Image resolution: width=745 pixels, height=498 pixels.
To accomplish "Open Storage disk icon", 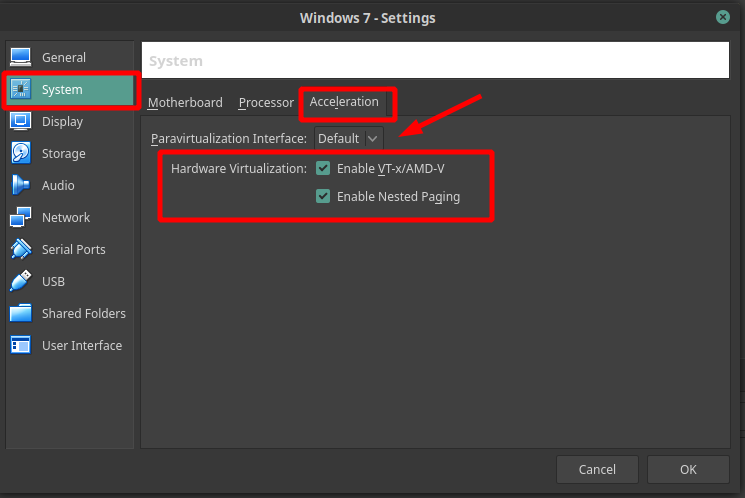I will click(x=20, y=153).
